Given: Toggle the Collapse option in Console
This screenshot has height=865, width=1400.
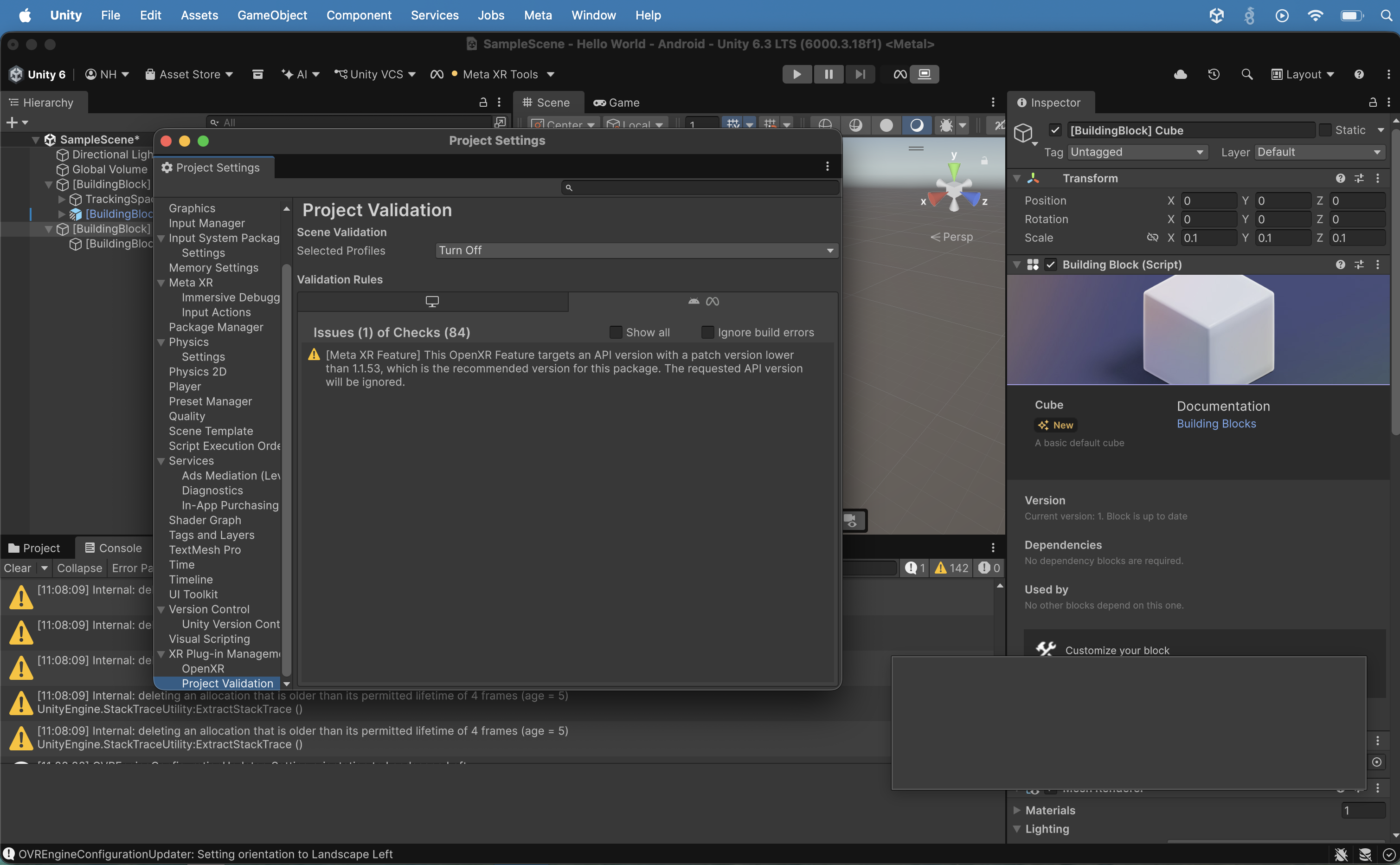Looking at the screenshot, I should pos(79,568).
